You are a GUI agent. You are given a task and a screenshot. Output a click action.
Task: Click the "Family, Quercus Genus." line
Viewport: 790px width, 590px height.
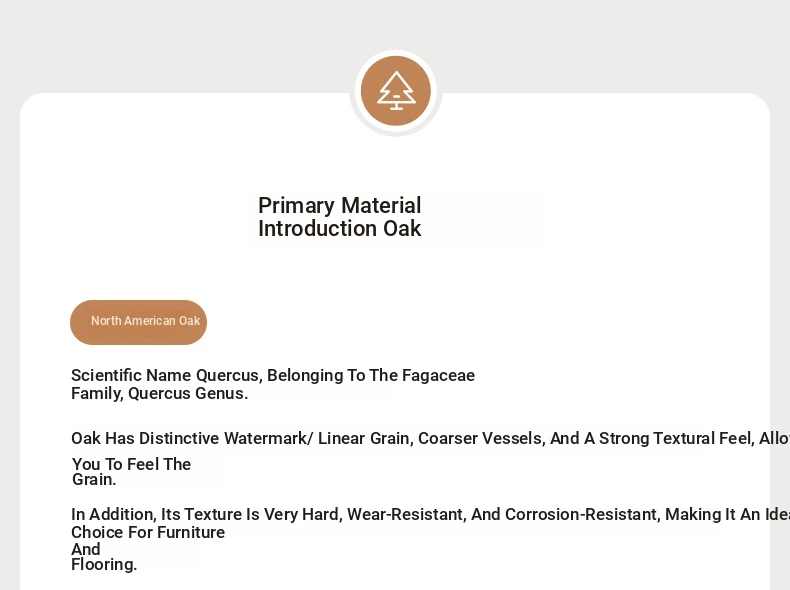click(159, 394)
